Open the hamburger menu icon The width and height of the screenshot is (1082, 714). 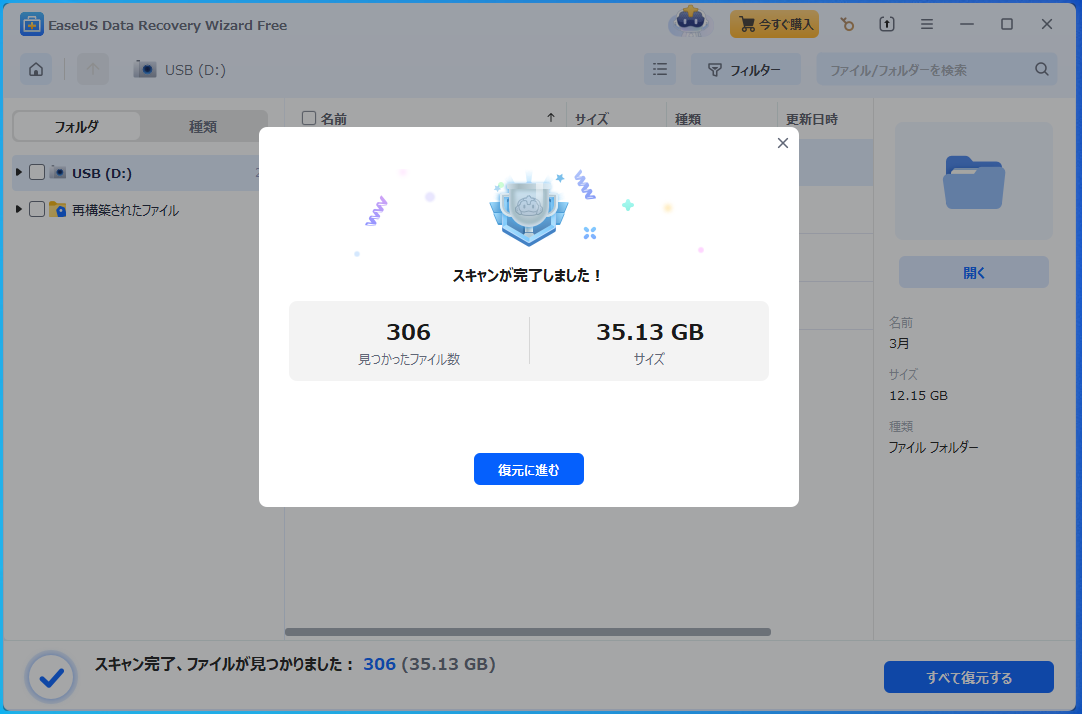coord(927,24)
